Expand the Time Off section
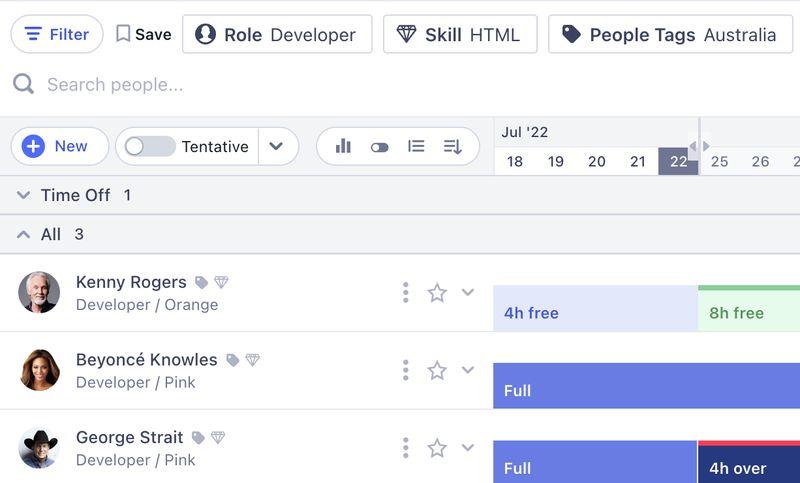This screenshot has height=483, width=800. 24,196
